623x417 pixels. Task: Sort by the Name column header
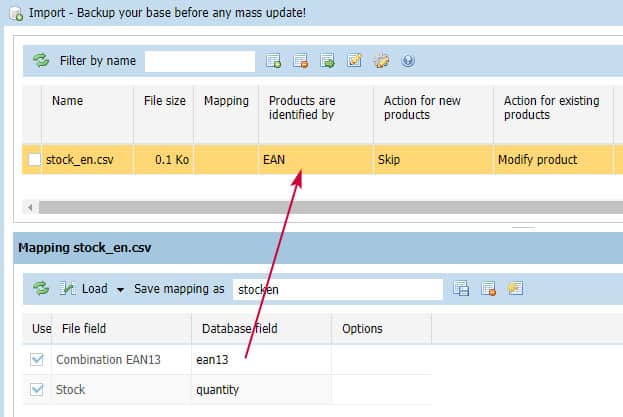click(x=68, y=101)
